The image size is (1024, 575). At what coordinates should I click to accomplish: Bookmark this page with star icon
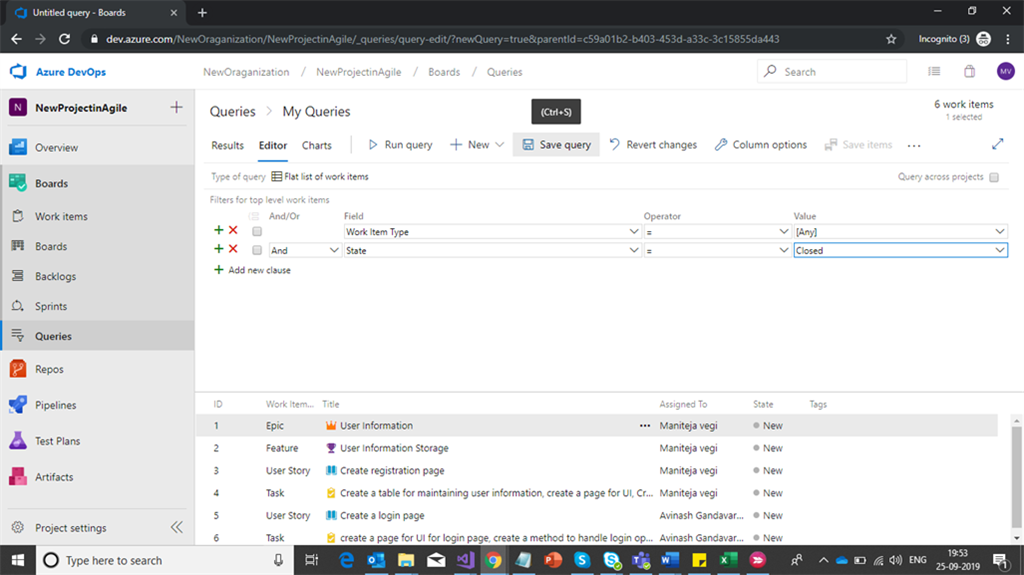[x=891, y=39]
